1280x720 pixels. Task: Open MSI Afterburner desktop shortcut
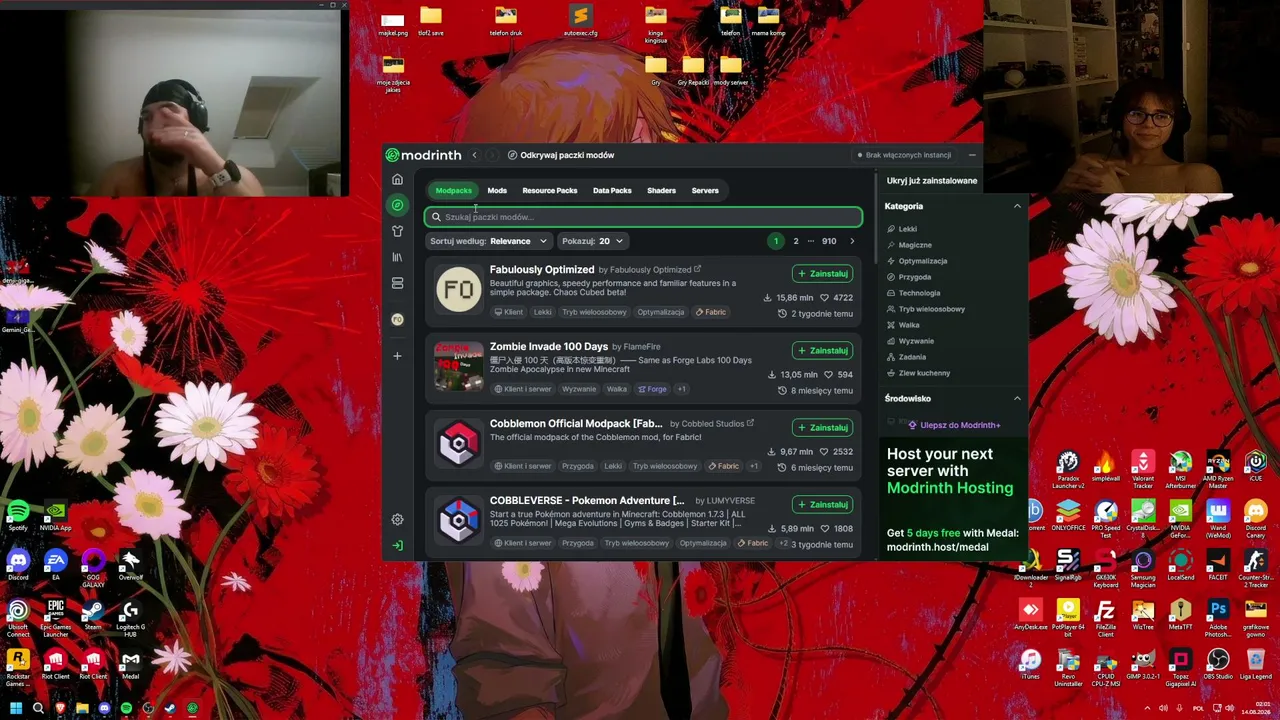pyautogui.click(x=1181, y=470)
